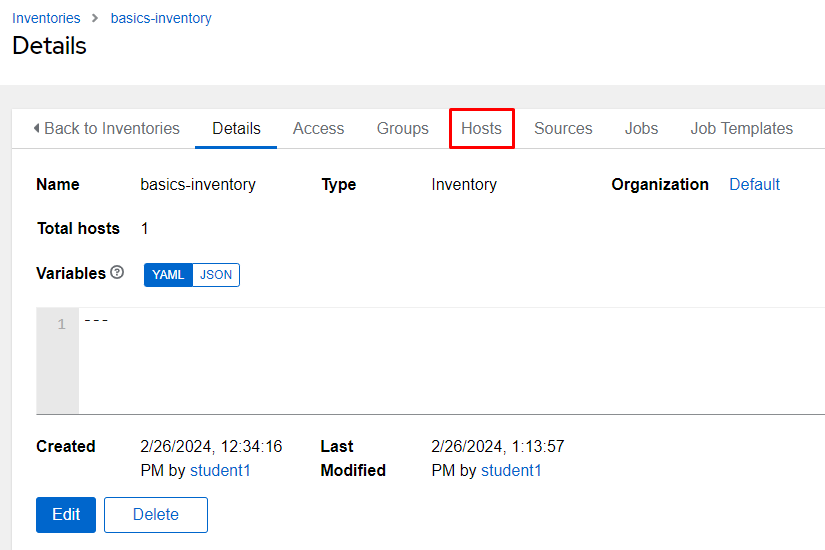Open the Job Templates tab
Image resolution: width=825 pixels, height=550 pixels.
(741, 128)
